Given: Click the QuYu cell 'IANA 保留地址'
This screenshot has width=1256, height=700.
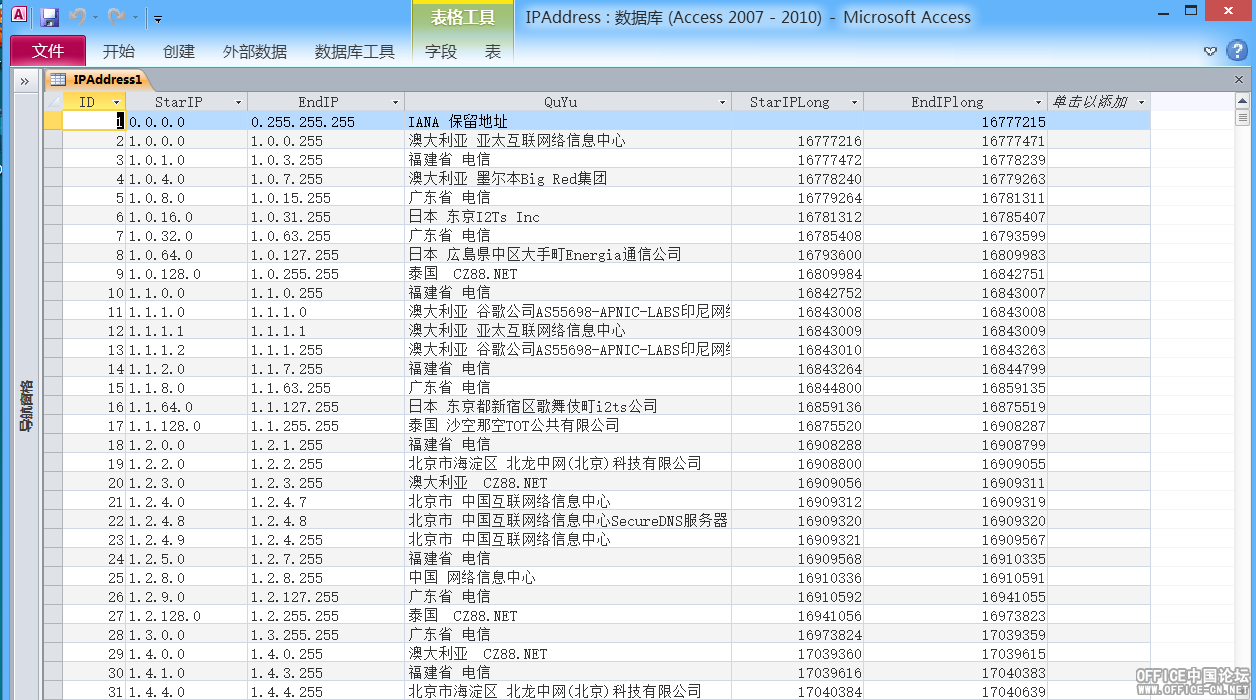Looking at the screenshot, I should [x=568, y=121].
